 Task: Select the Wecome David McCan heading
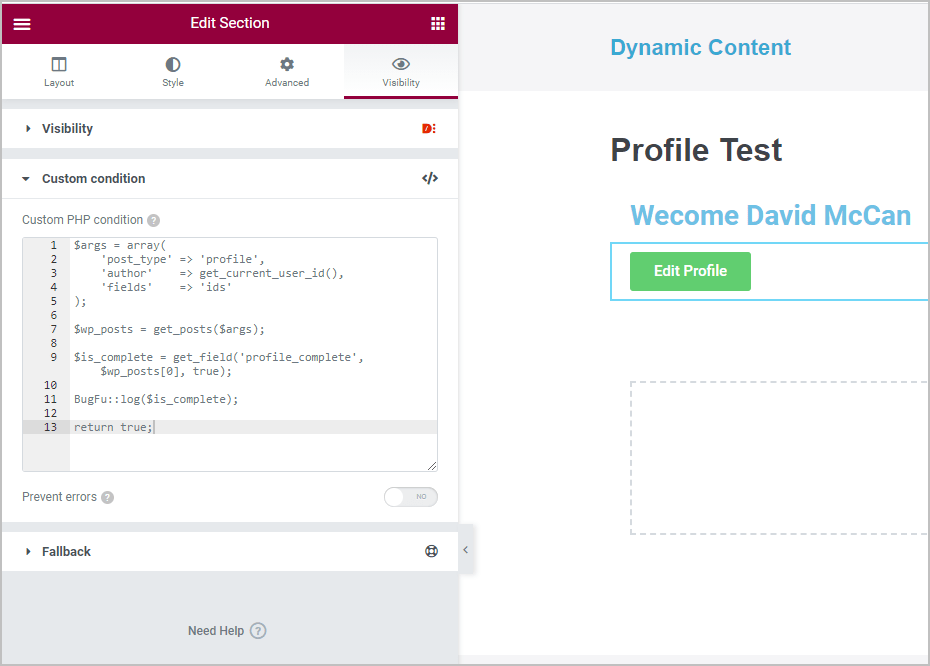tap(770, 215)
